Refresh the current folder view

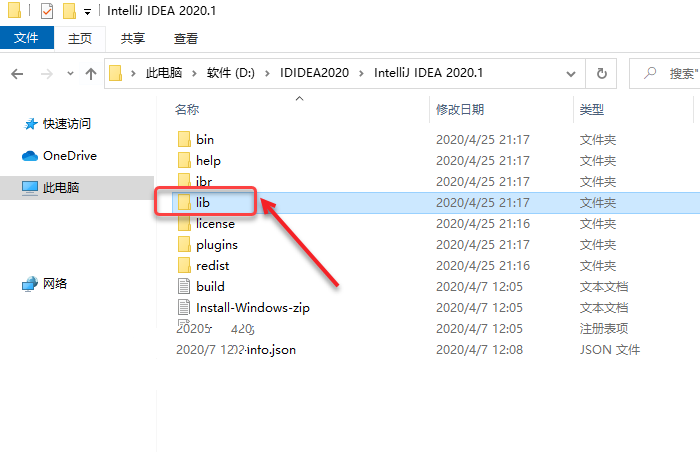pyautogui.click(x=601, y=73)
